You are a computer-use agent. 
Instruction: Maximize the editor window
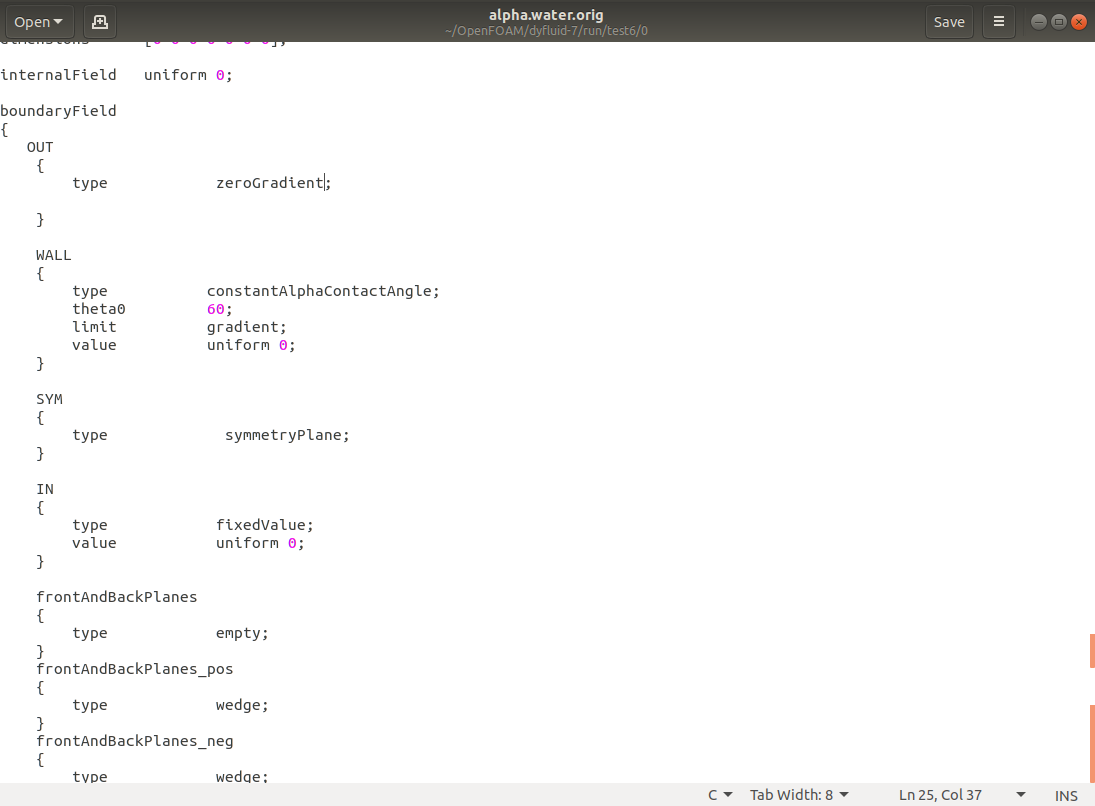coord(1058,21)
